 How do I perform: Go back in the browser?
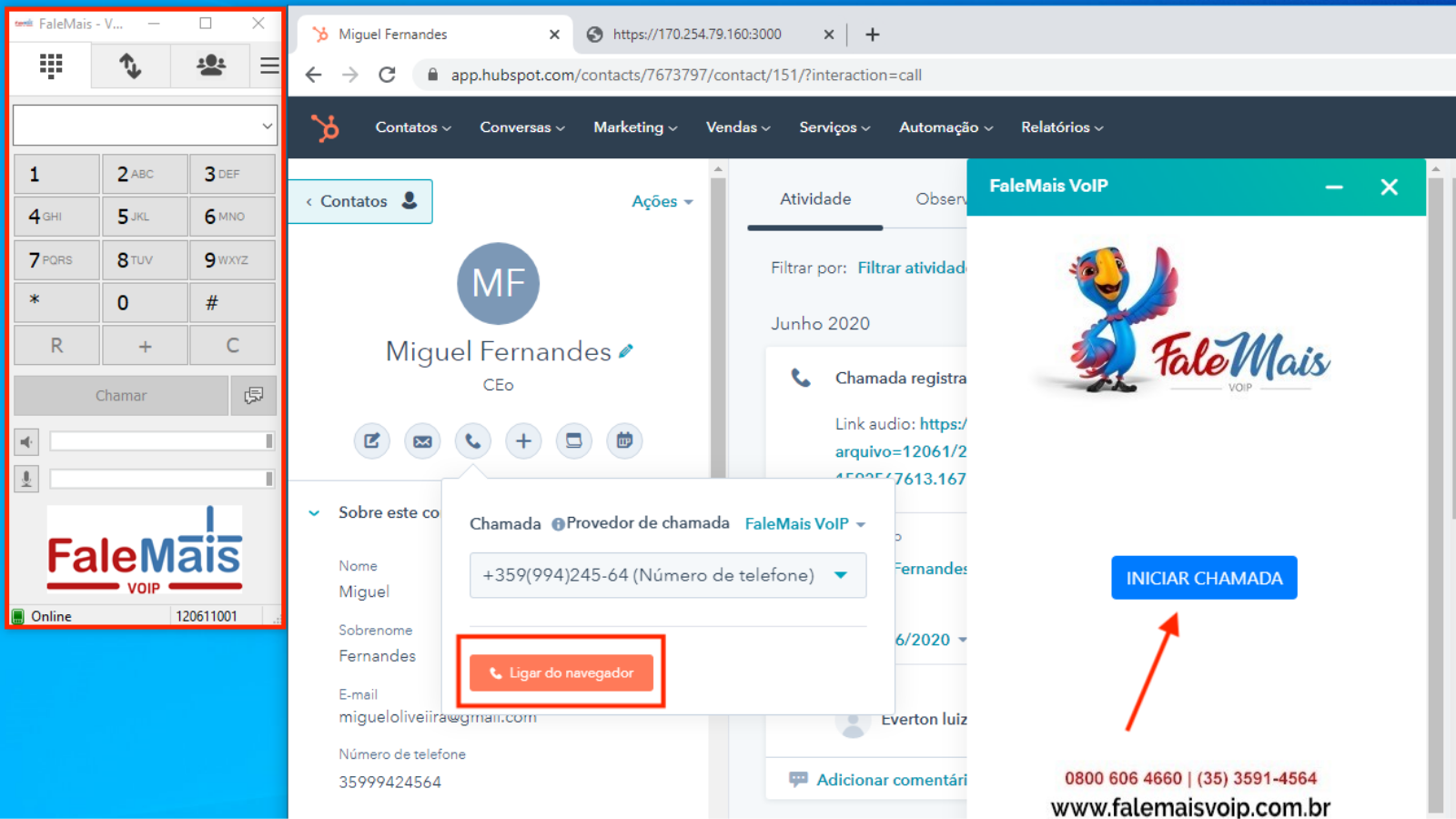pyautogui.click(x=314, y=75)
